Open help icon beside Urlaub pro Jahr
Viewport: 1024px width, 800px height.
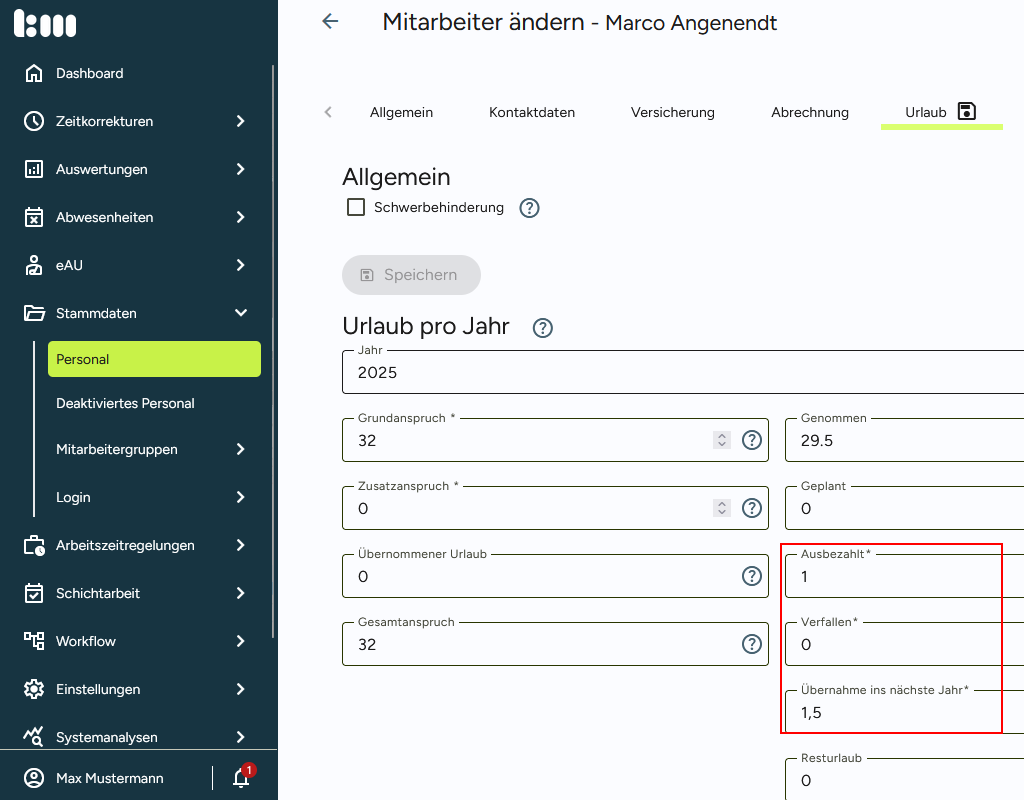(x=543, y=328)
